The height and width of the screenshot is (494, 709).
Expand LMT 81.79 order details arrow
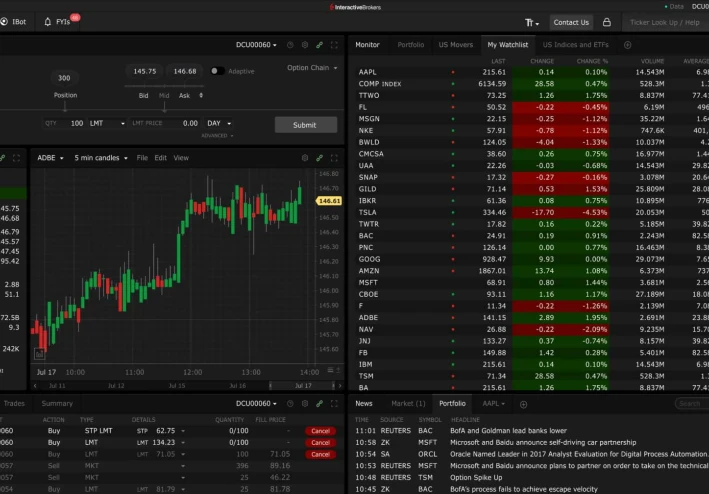point(183,489)
